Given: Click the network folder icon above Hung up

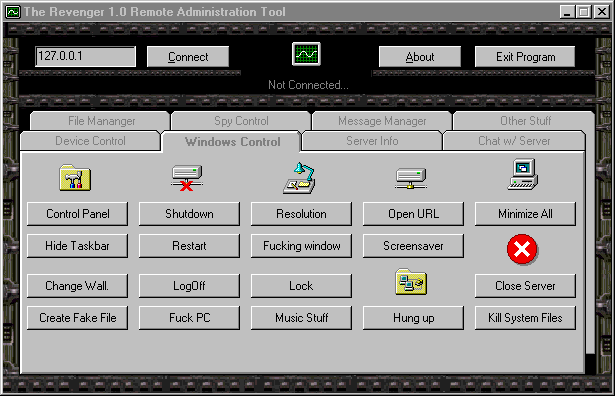Looking at the screenshot, I should tap(411, 282).
